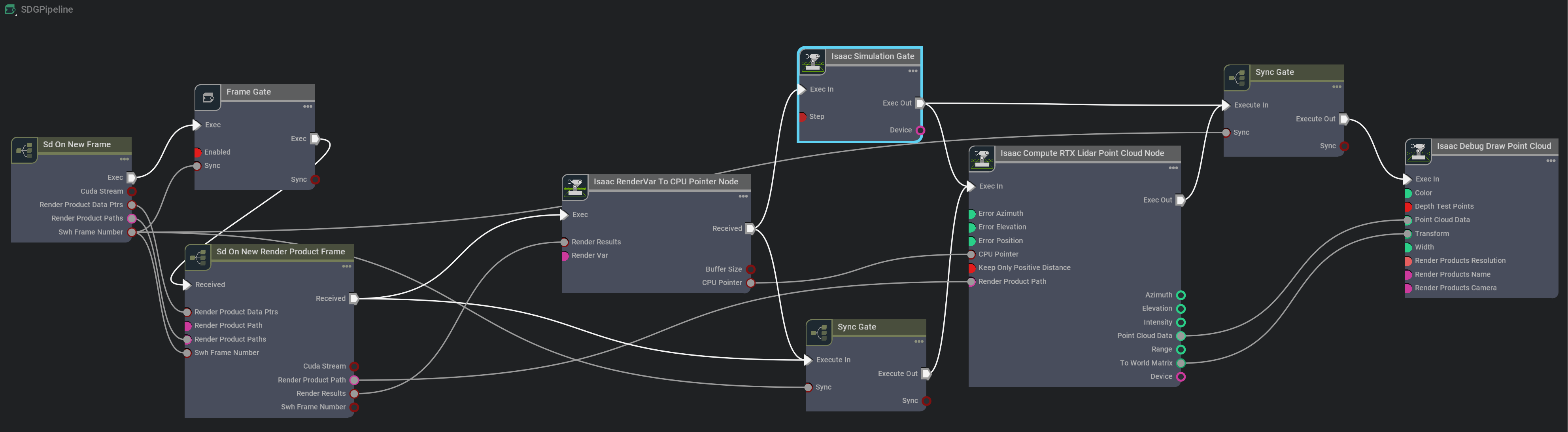Click Debug Draw Width input port

[x=1408, y=247]
